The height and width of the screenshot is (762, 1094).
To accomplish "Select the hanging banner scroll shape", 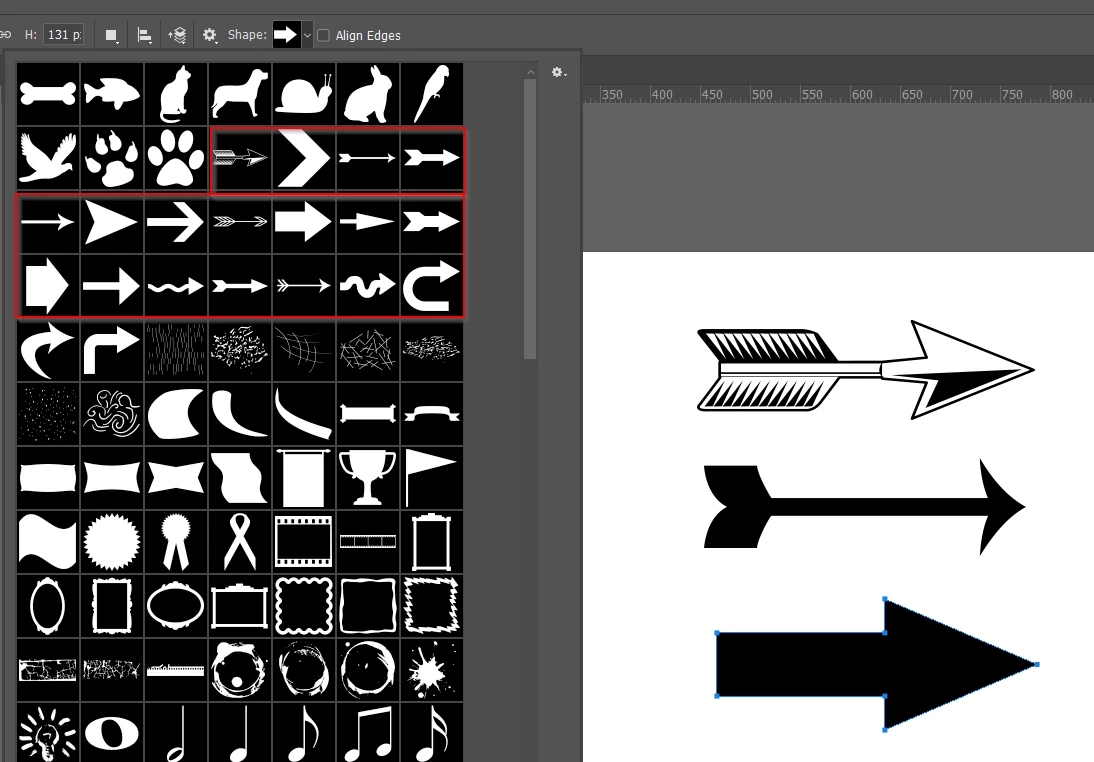I will (x=304, y=477).
